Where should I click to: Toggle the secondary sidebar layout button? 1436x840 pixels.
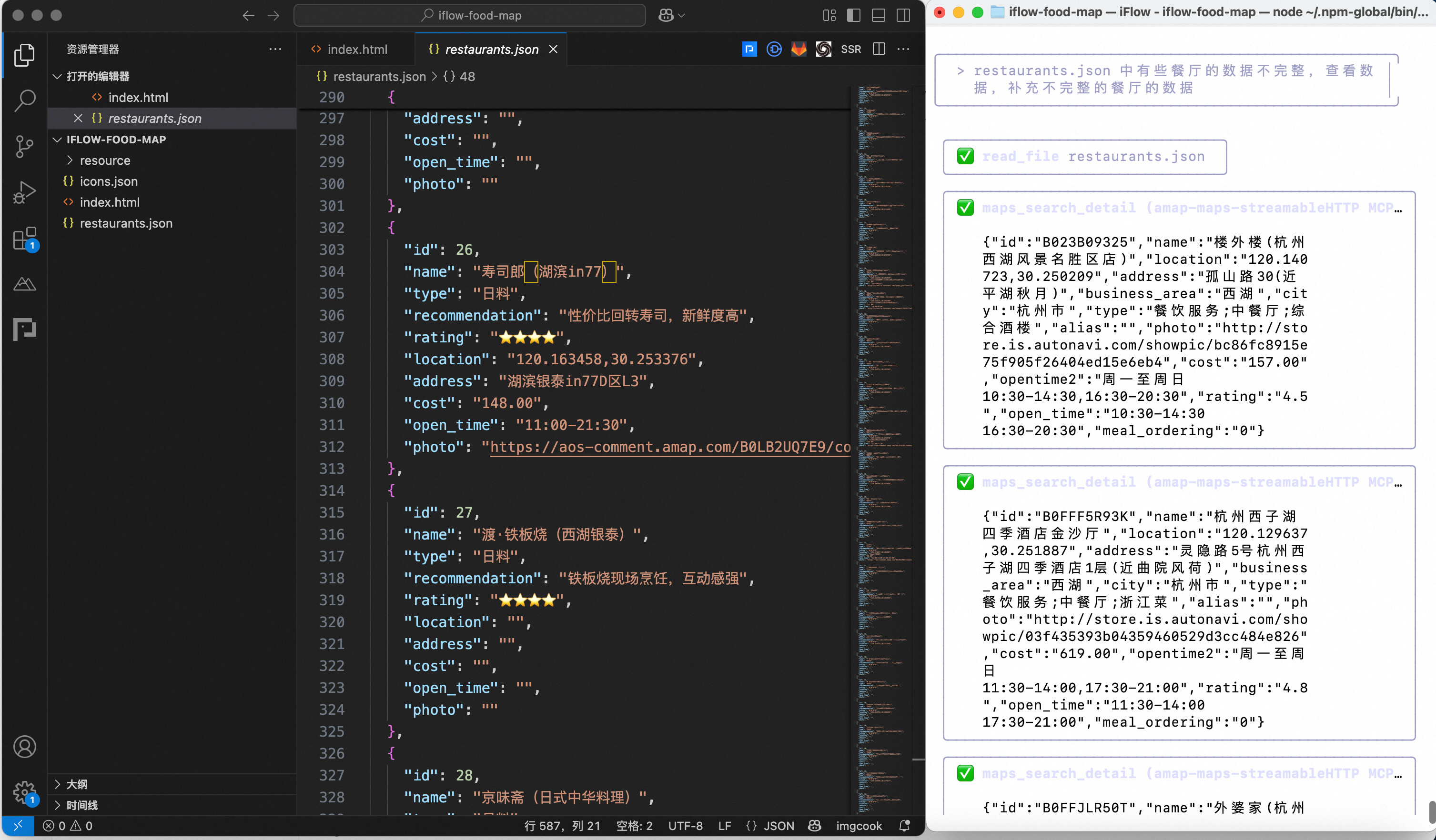point(903,15)
